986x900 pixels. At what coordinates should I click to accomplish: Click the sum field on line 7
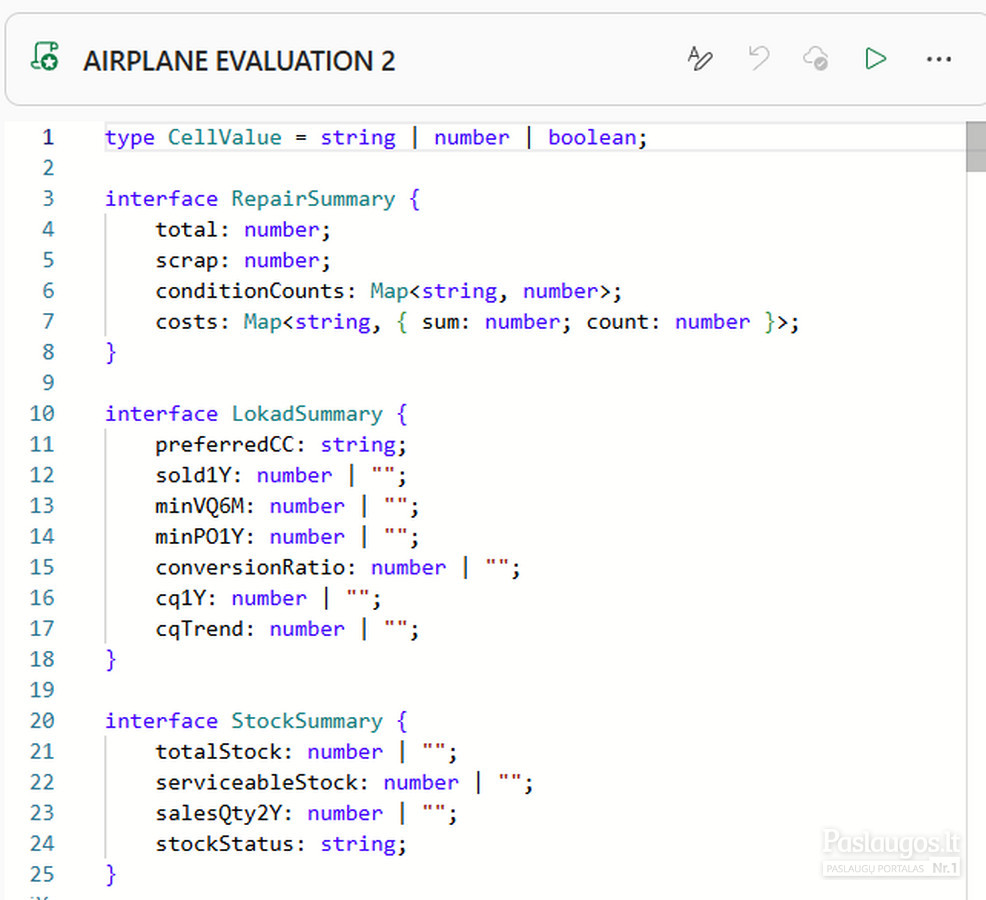pos(440,321)
